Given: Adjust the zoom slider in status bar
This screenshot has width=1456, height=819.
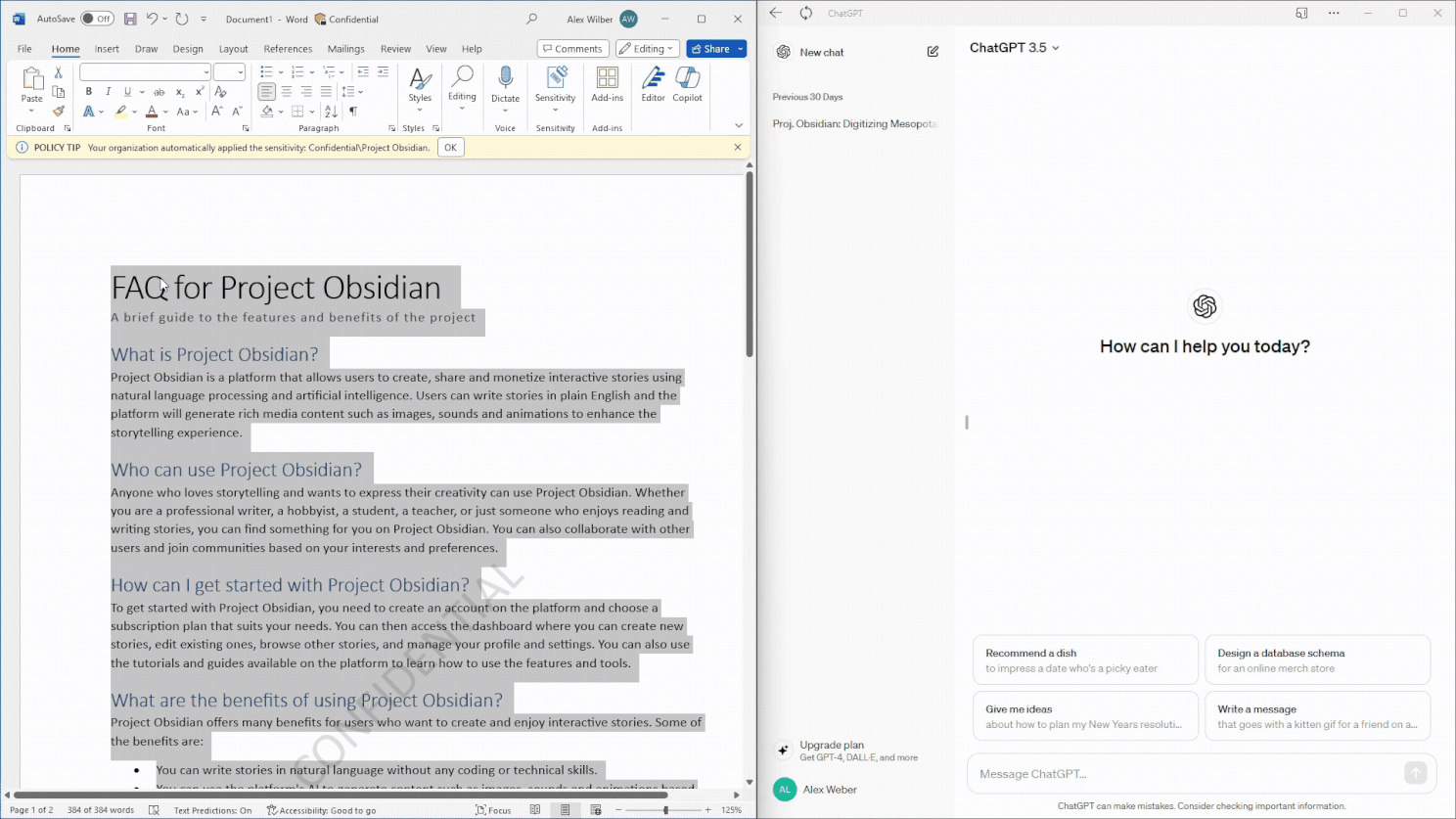Looking at the screenshot, I should pyautogui.click(x=665, y=810).
